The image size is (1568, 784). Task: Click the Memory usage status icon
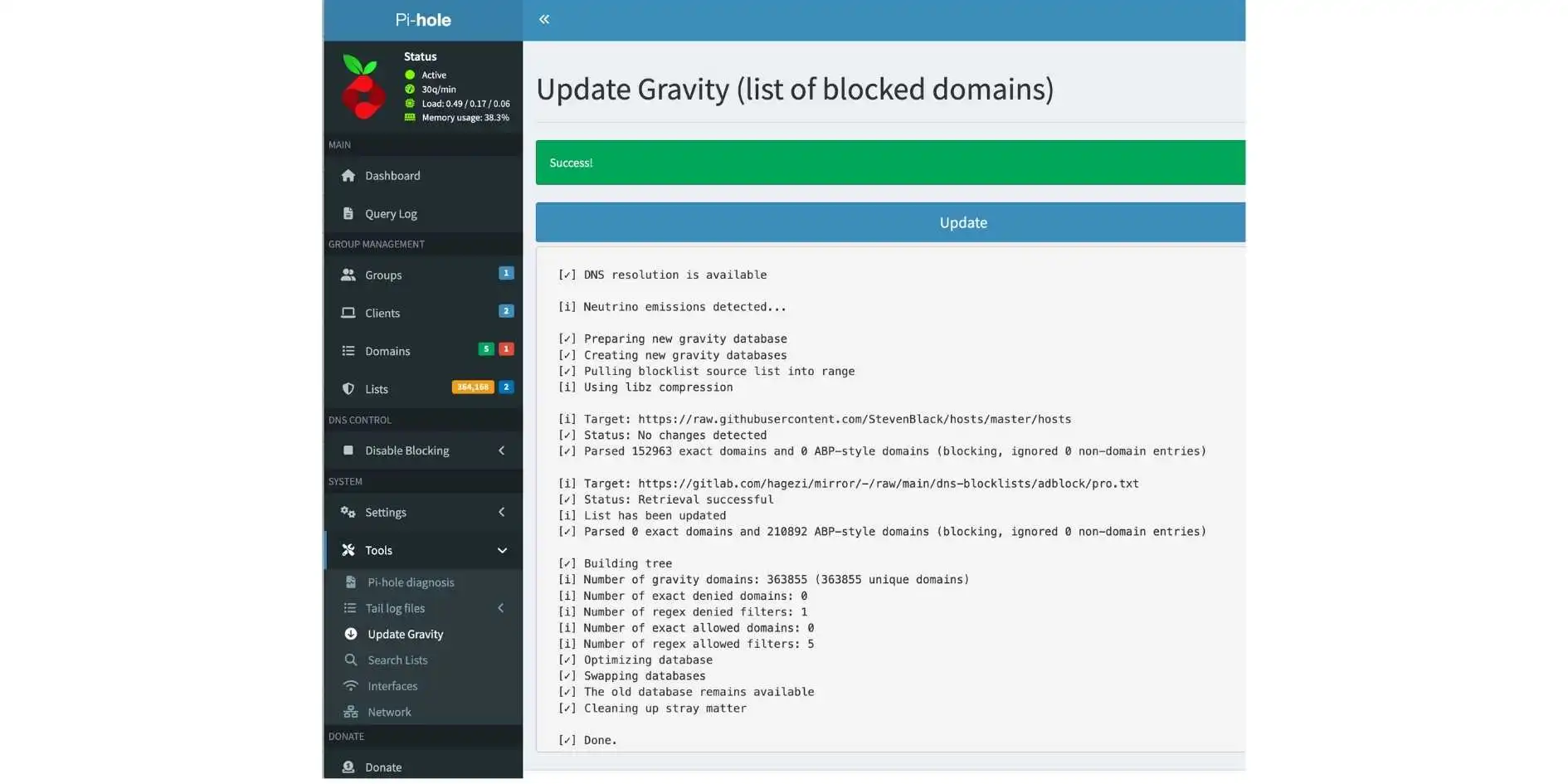[410, 118]
